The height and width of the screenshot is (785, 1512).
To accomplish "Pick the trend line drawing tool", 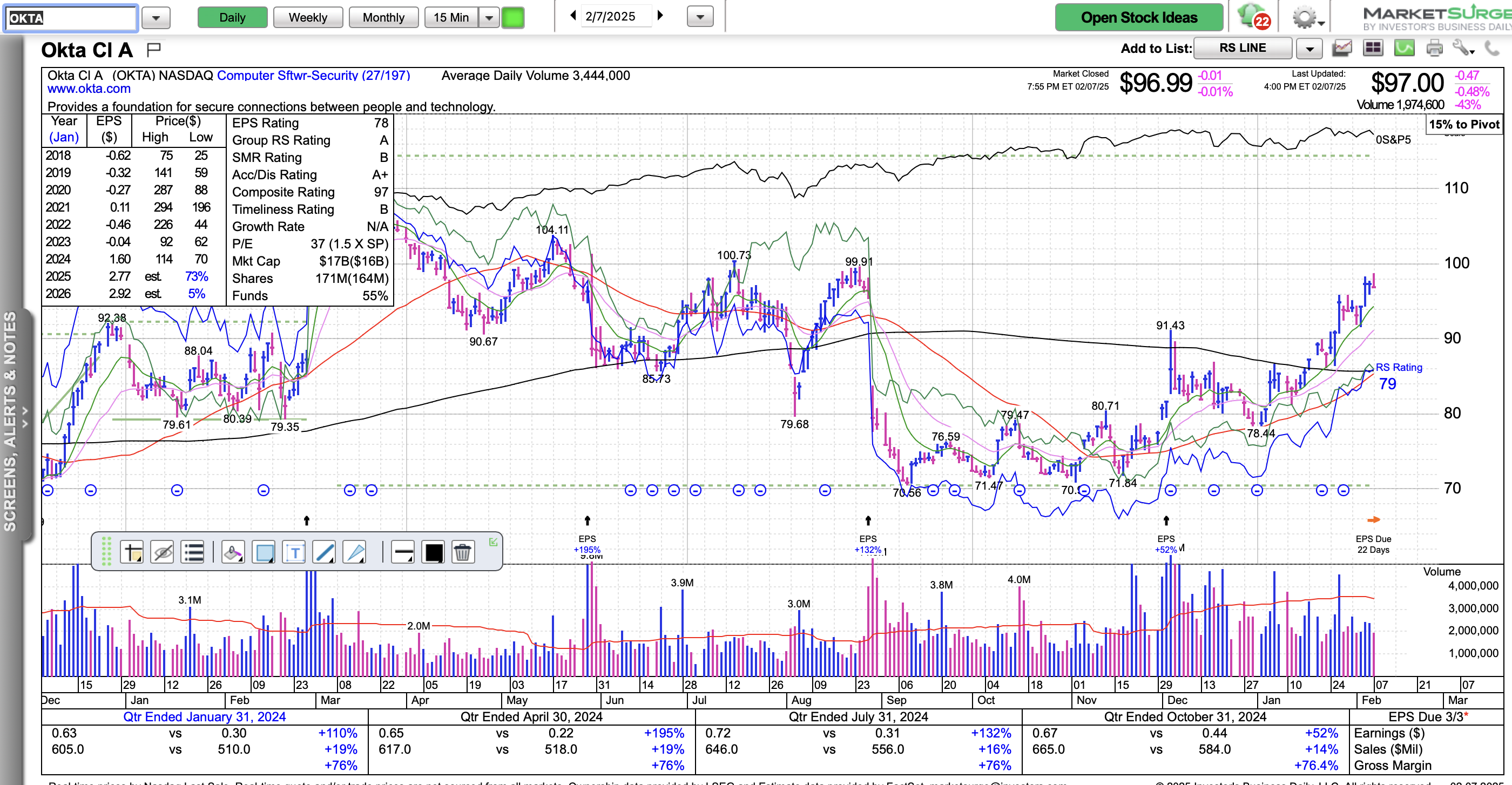I will point(324,552).
